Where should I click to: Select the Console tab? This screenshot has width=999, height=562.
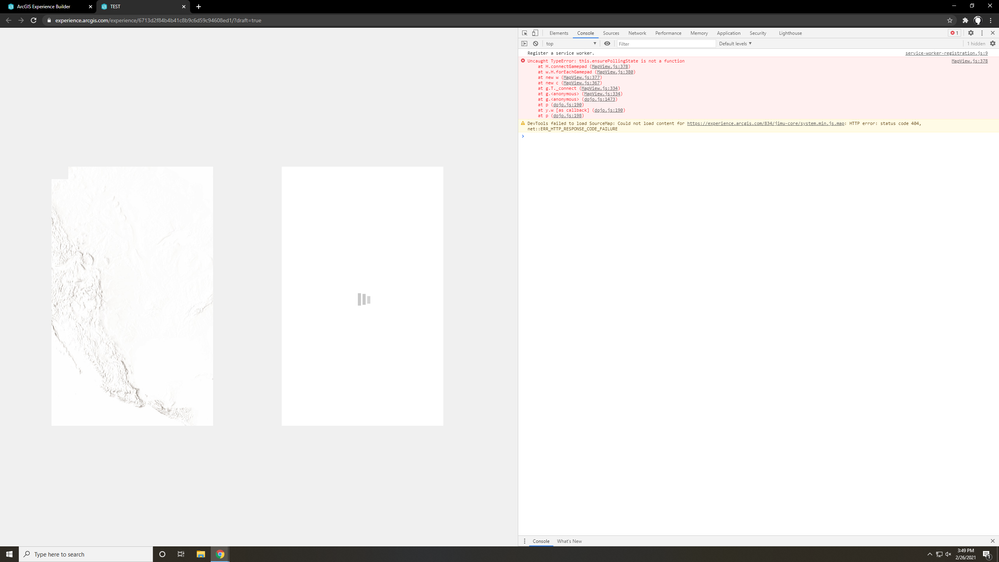(x=586, y=33)
